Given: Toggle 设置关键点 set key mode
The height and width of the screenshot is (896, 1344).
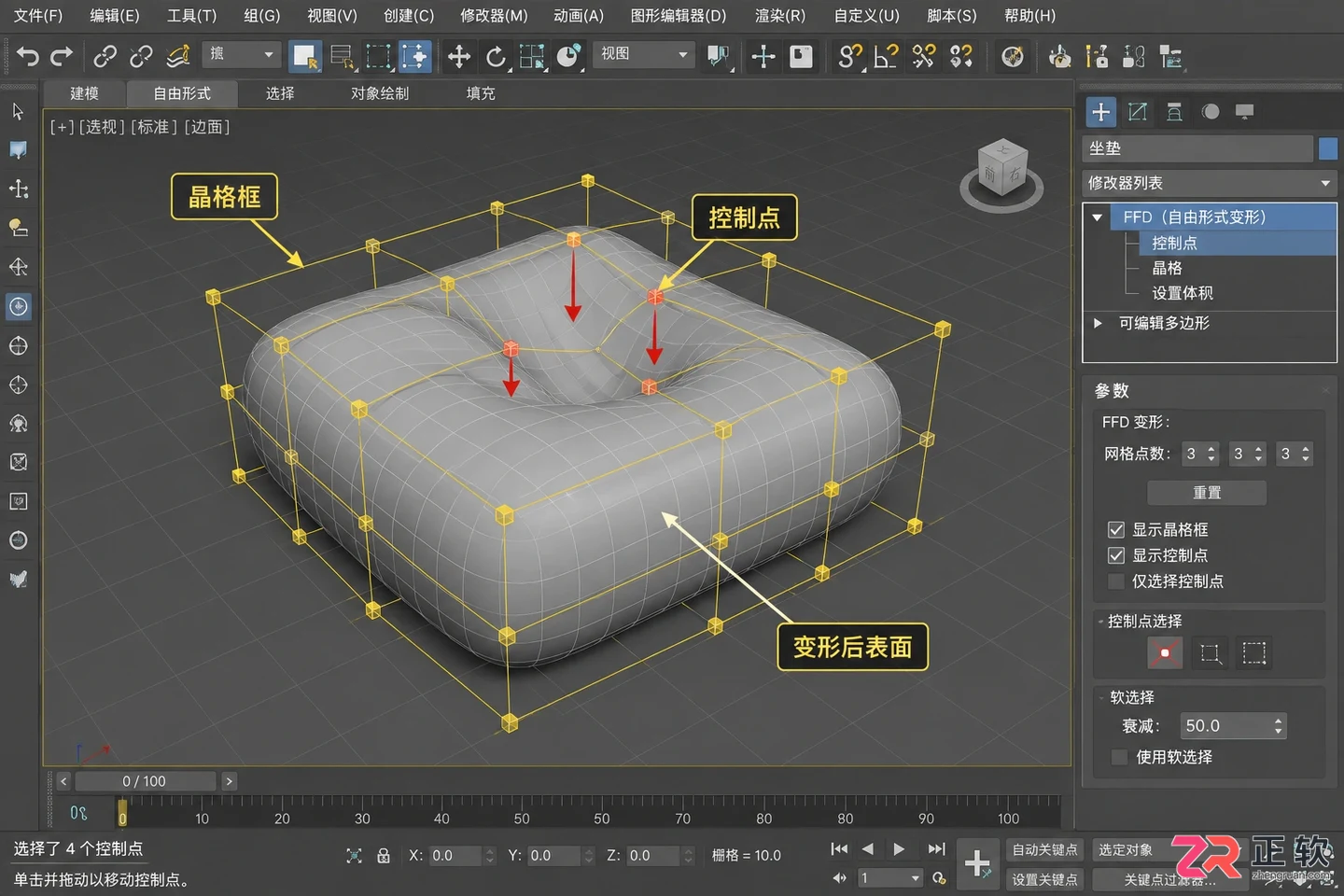Looking at the screenshot, I should [x=1044, y=879].
